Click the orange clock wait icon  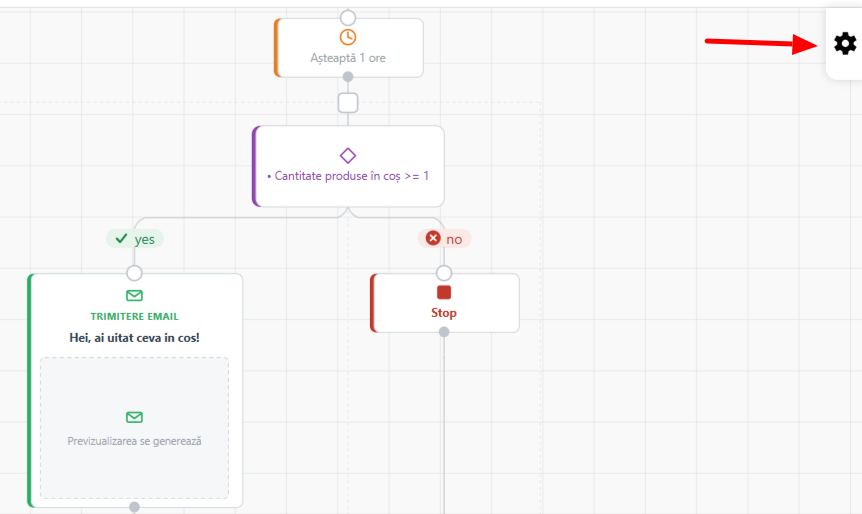(x=347, y=37)
